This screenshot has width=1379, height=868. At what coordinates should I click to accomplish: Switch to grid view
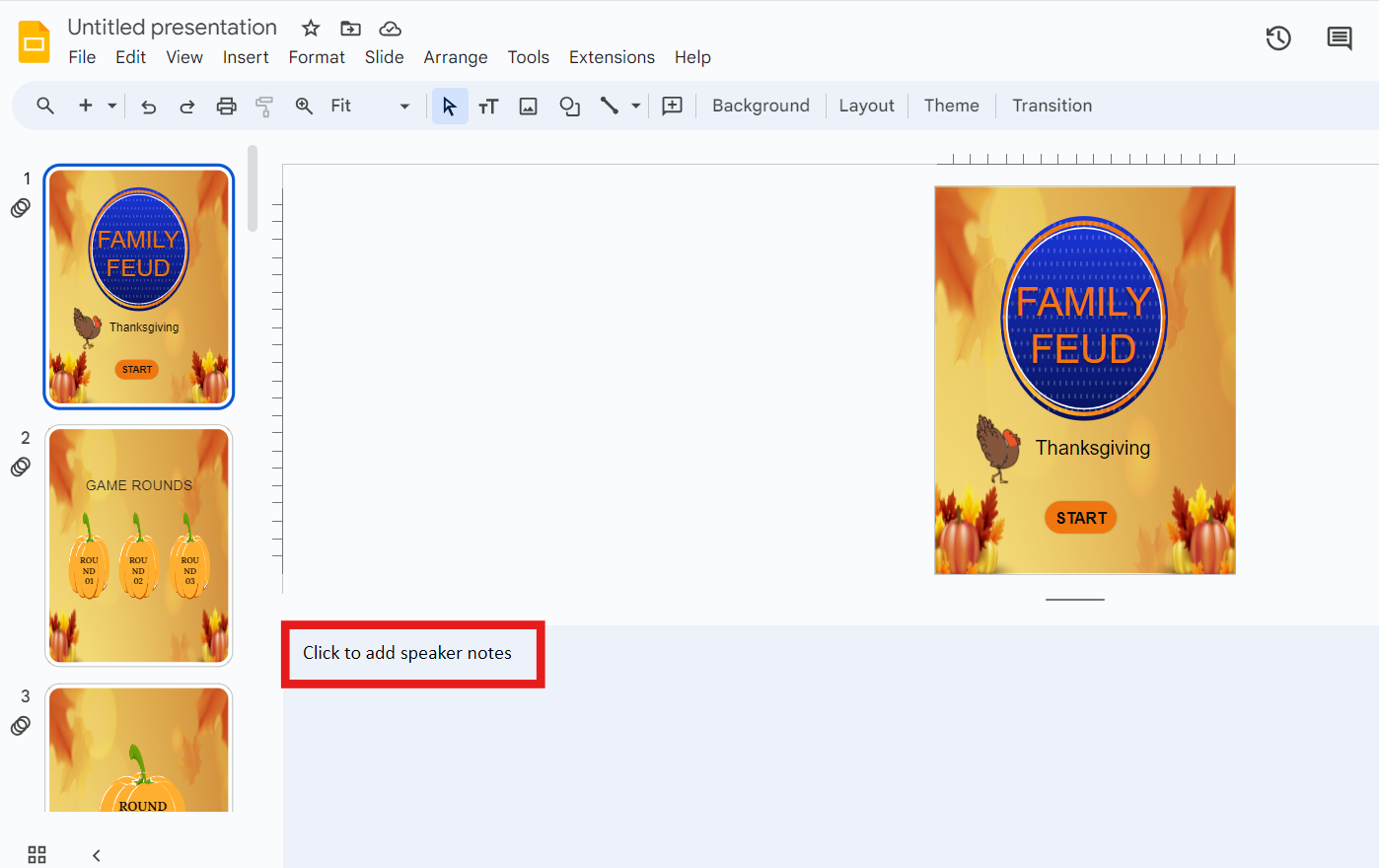click(37, 854)
